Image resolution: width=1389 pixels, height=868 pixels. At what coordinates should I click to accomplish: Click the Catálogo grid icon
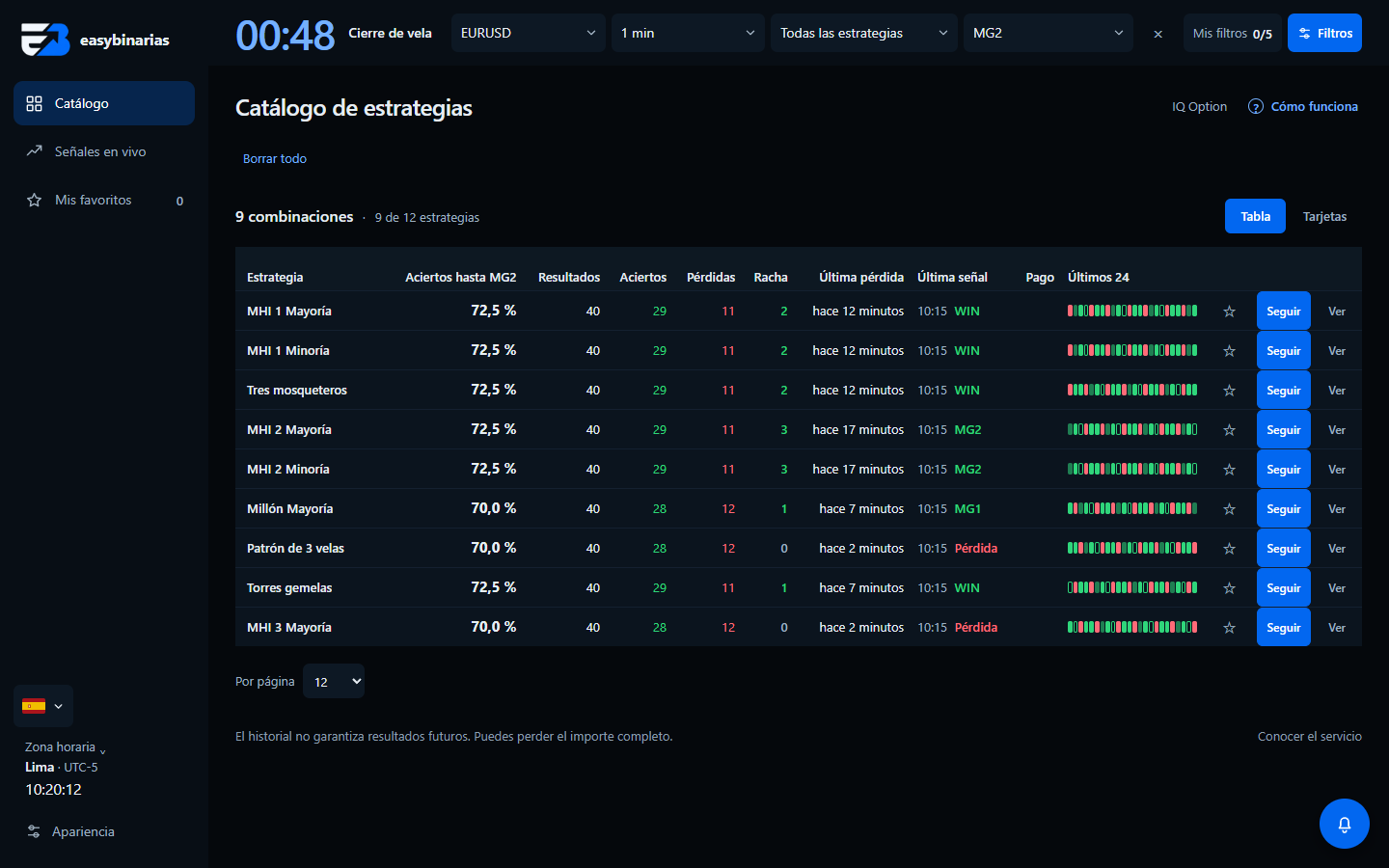pyautogui.click(x=35, y=103)
